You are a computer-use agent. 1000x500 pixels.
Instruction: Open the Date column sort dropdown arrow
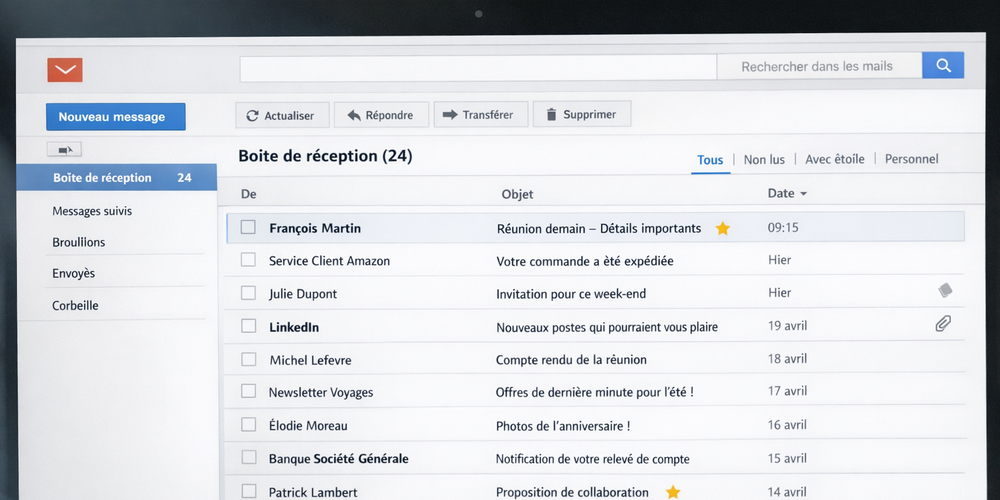coord(803,194)
